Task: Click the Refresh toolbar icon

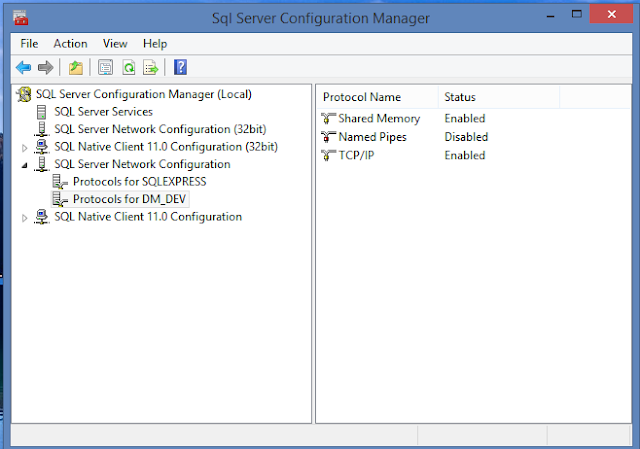Action: [x=128, y=68]
